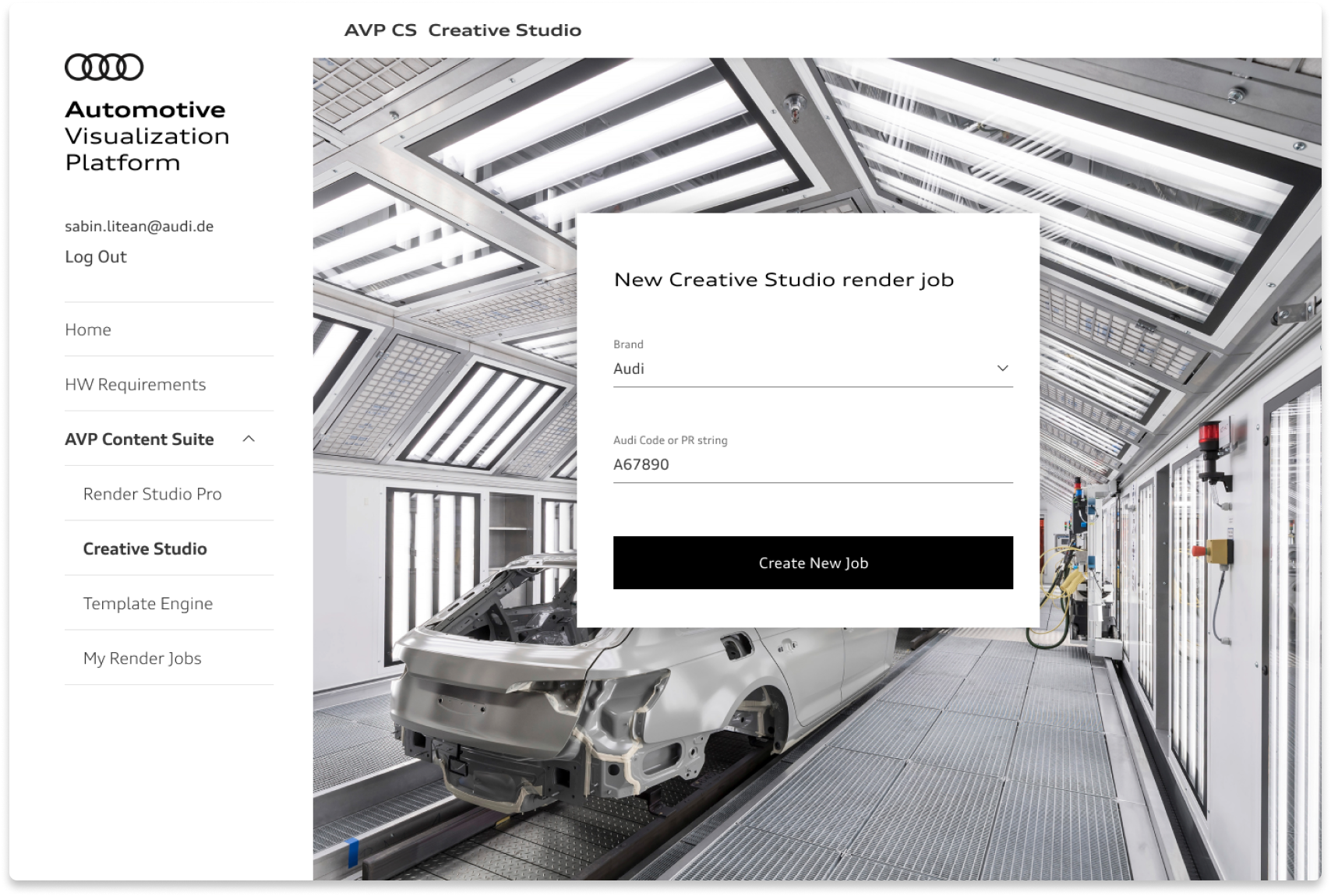1331x896 pixels.
Task: Go to the Home menu item
Action: (x=88, y=330)
